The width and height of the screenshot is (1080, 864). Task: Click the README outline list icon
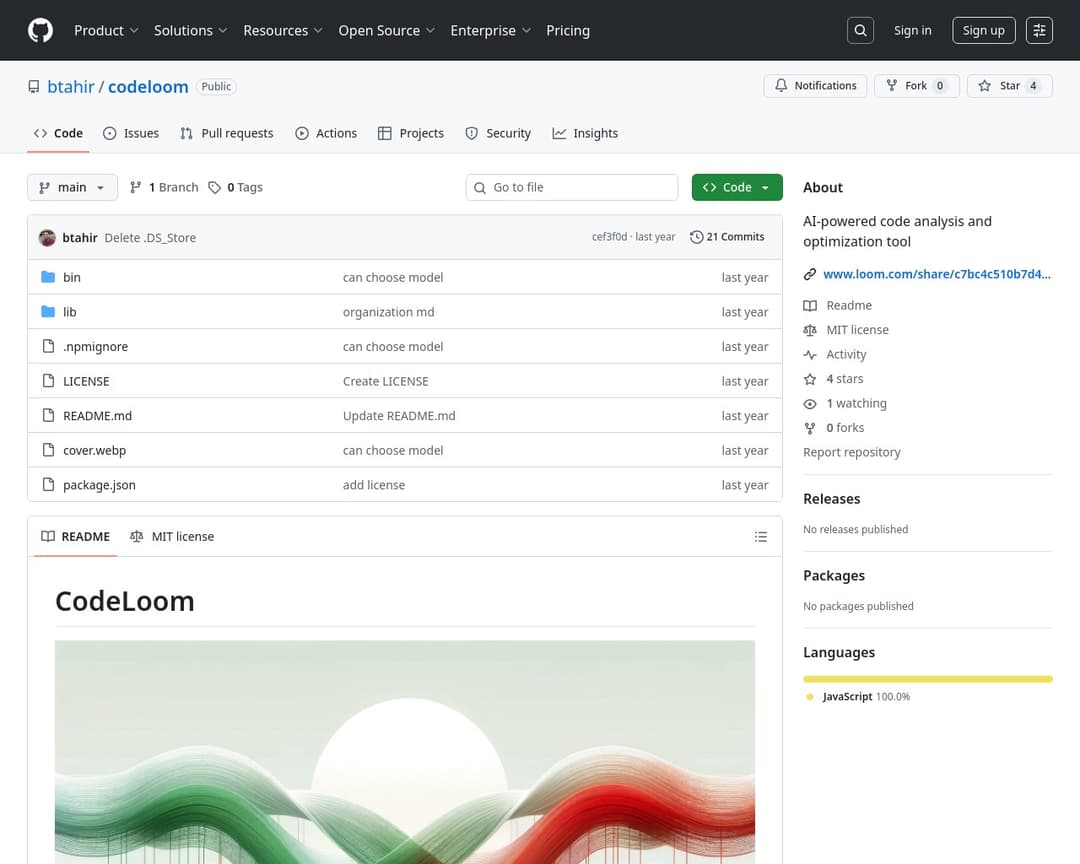[761, 537]
